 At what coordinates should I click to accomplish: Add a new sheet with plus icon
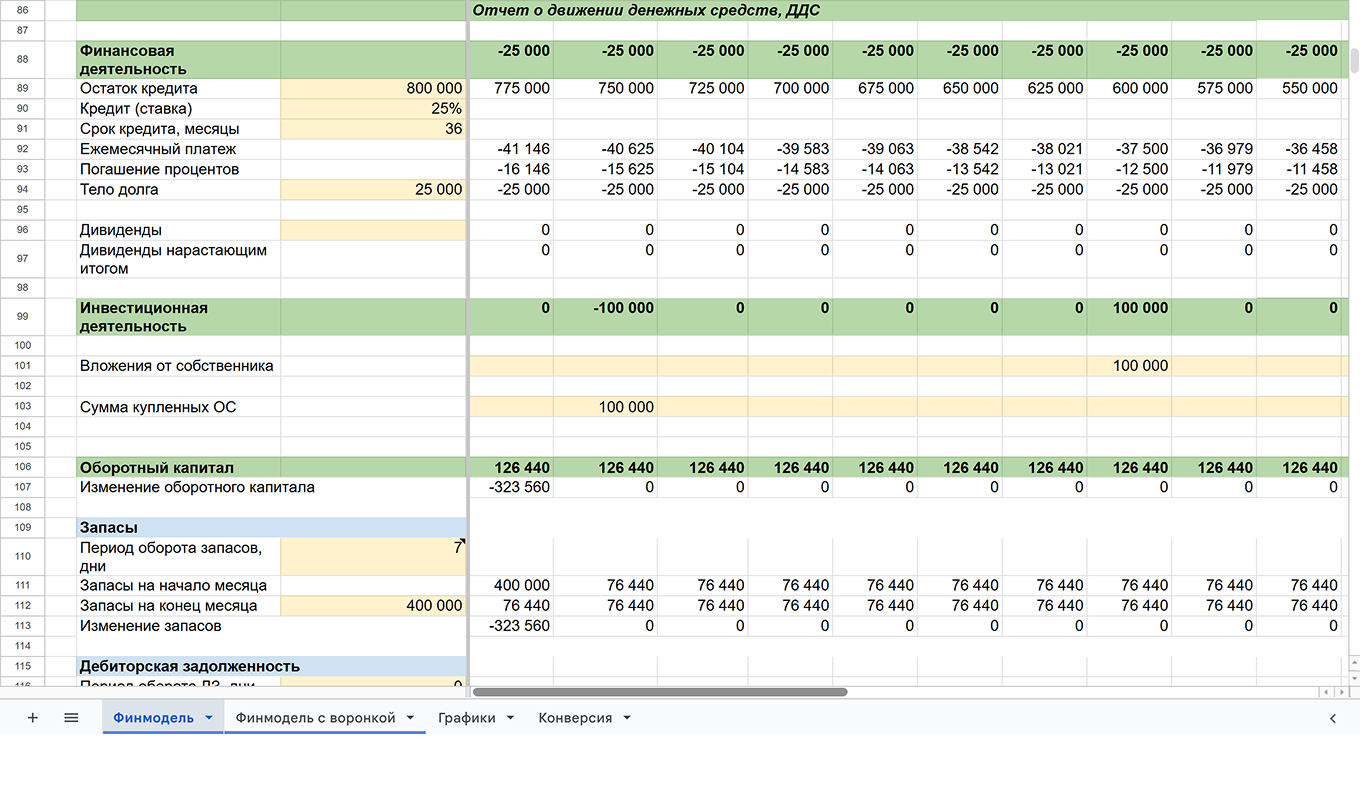point(32,718)
